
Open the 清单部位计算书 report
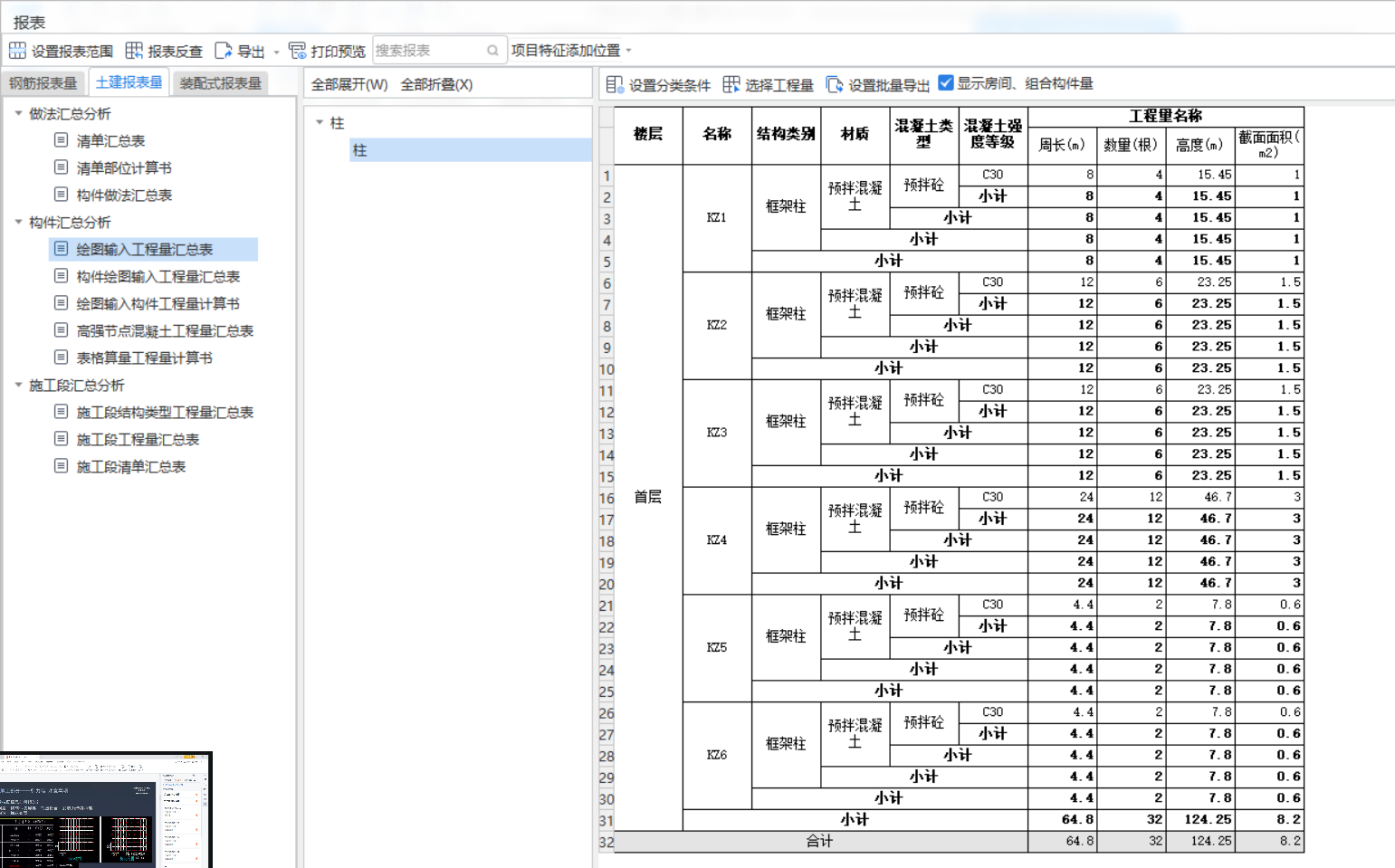tap(124, 167)
